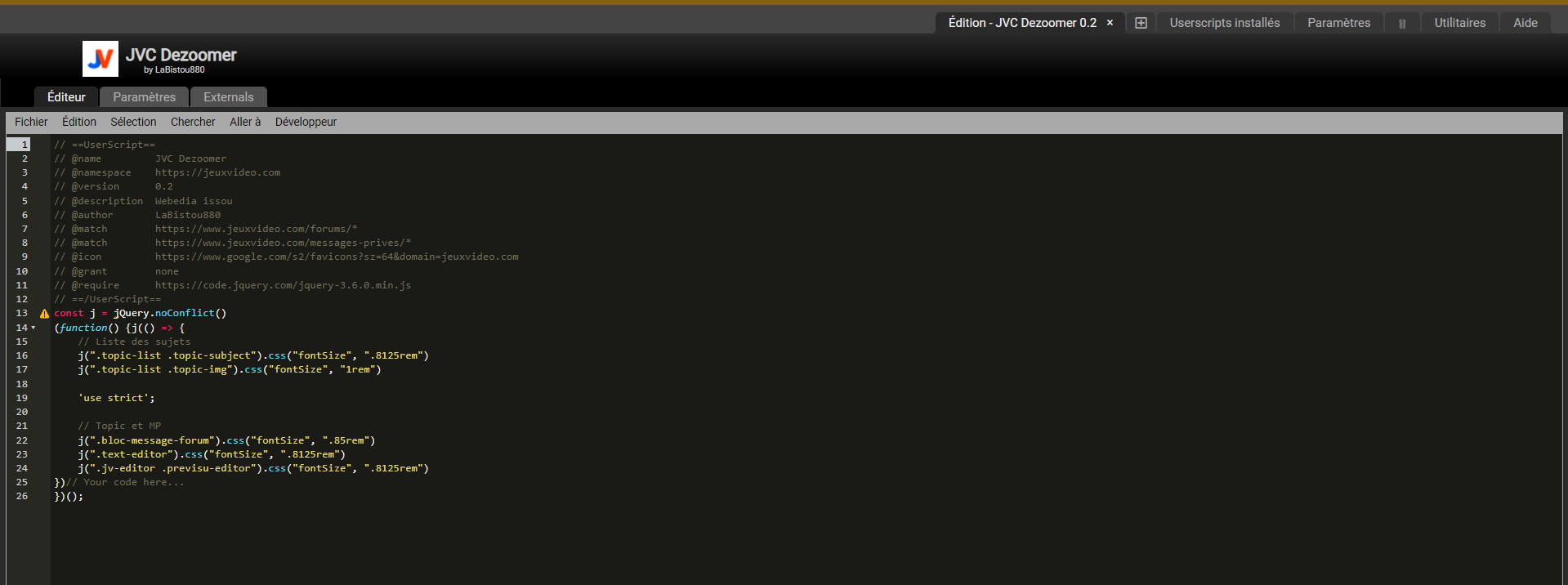Screen dimensions: 1568x585
Task: Open the Aller à menu
Action: coord(245,122)
